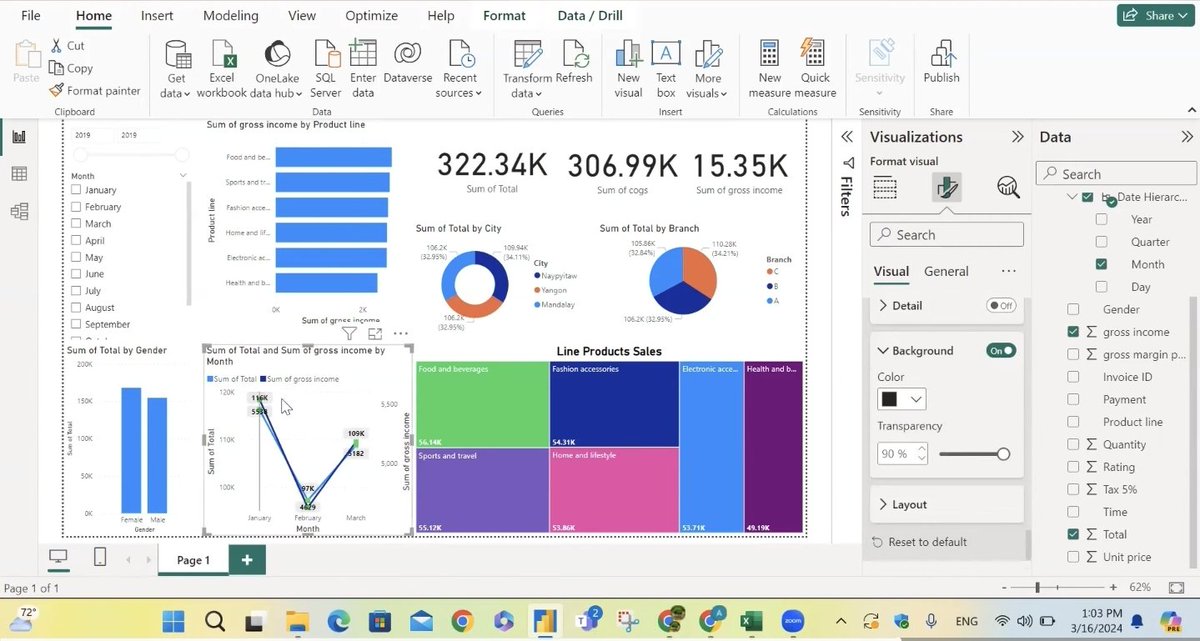The image size is (1200, 641).
Task: Adjust the Transparency slider handle
Action: coord(1003,454)
